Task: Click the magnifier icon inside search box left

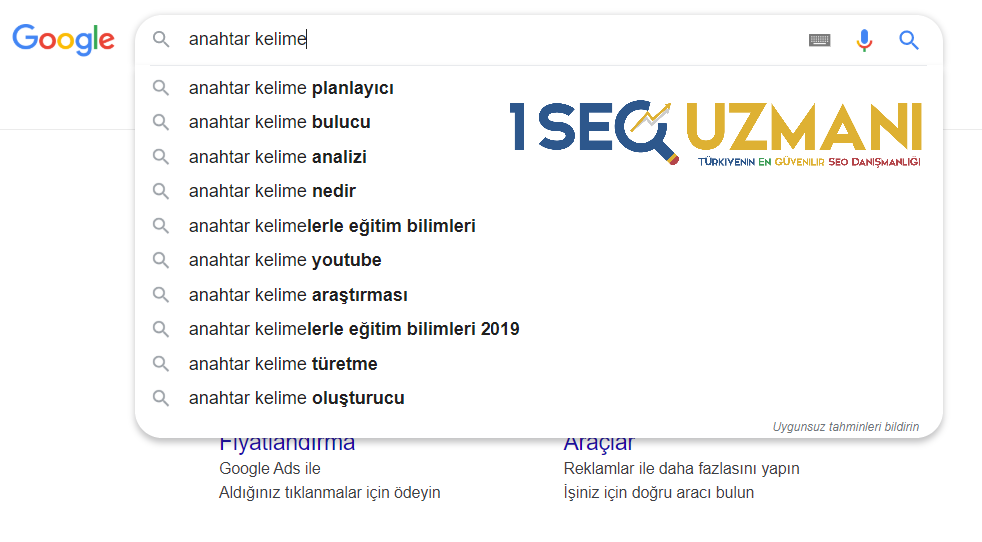Action: pyautogui.click(x=161, y=39)
